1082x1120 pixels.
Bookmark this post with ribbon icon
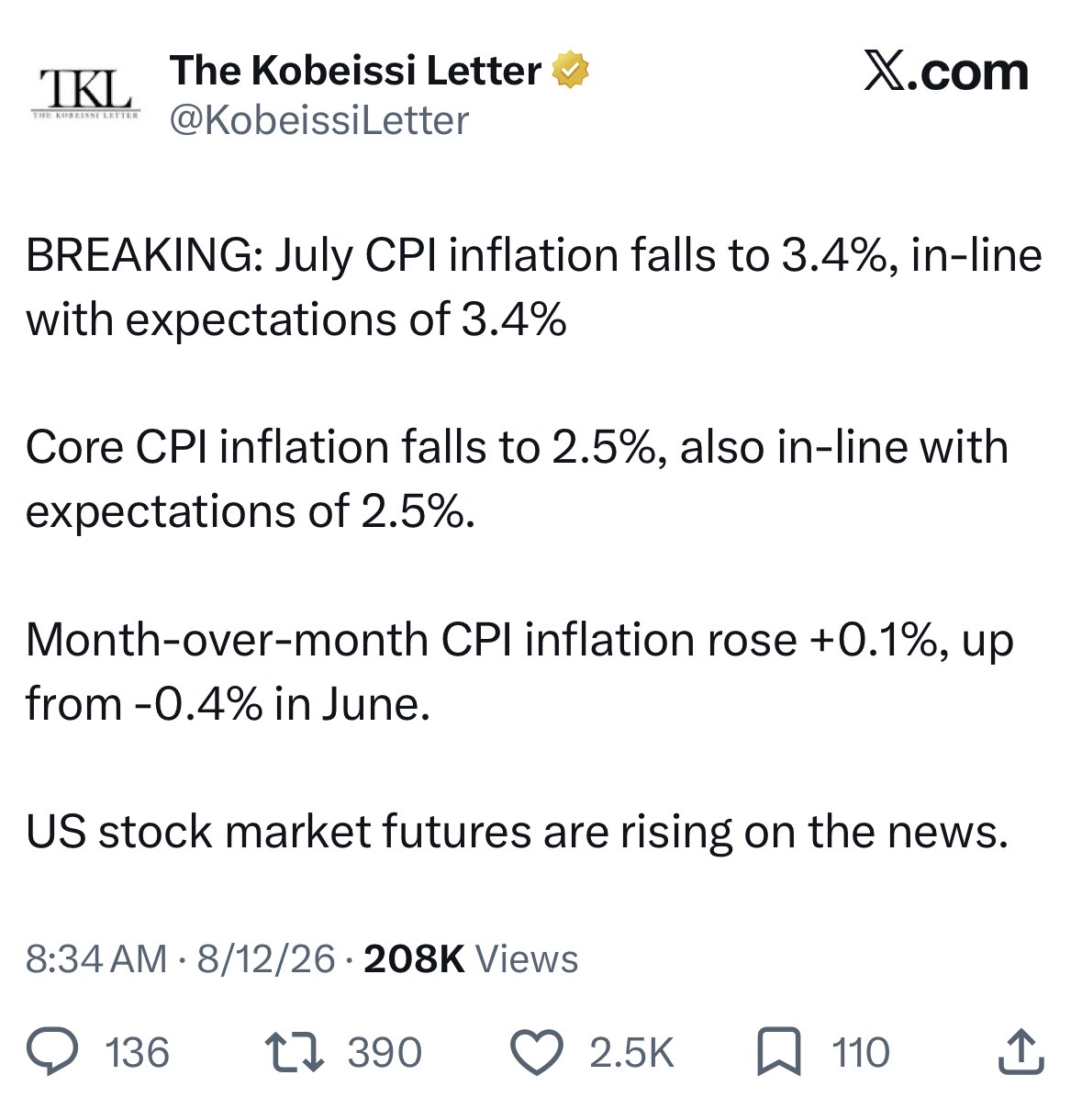coord(779,1052)
